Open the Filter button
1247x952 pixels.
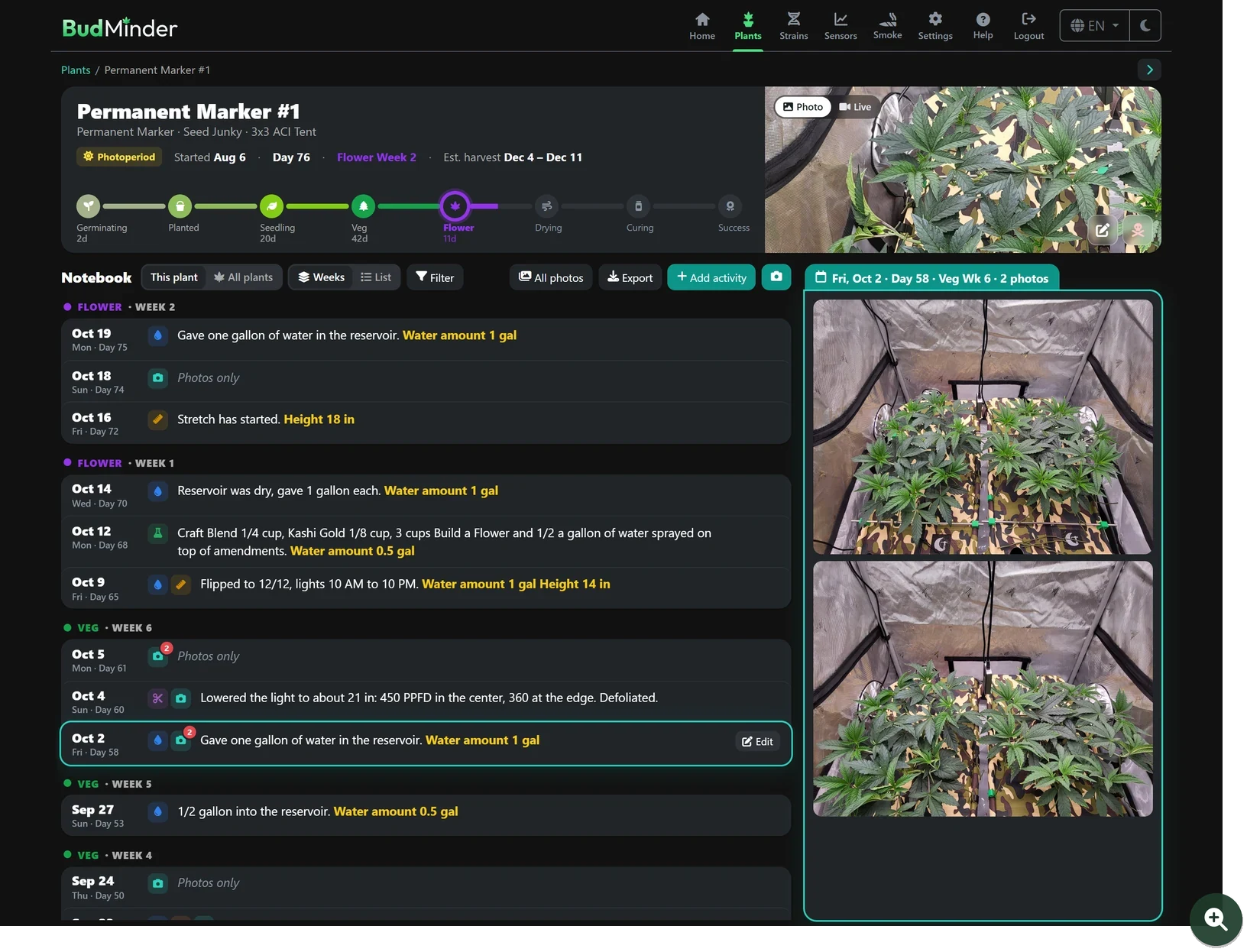click(x=435, y=277)
